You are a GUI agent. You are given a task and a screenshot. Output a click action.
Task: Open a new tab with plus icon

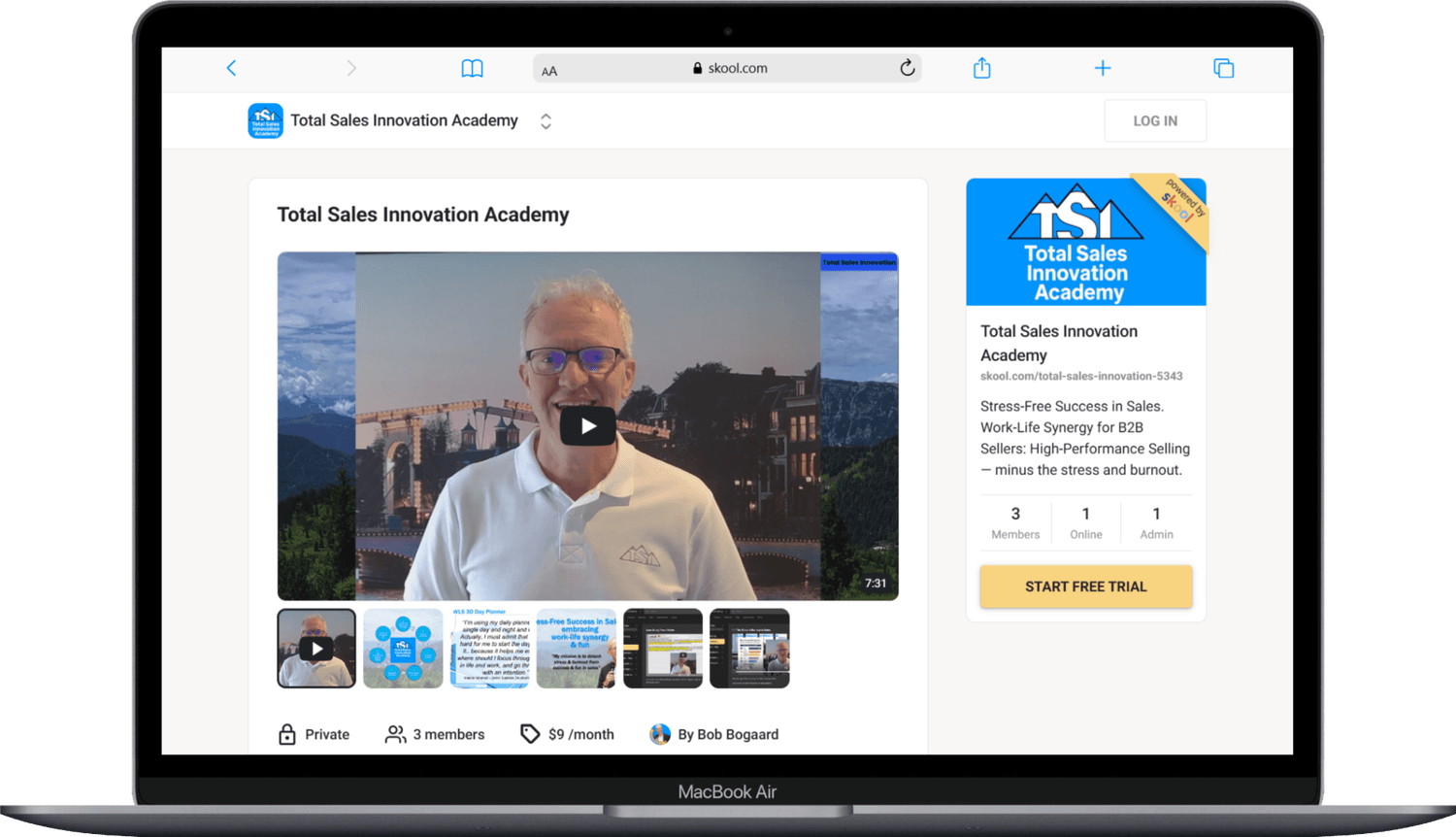click(1103, 68)
